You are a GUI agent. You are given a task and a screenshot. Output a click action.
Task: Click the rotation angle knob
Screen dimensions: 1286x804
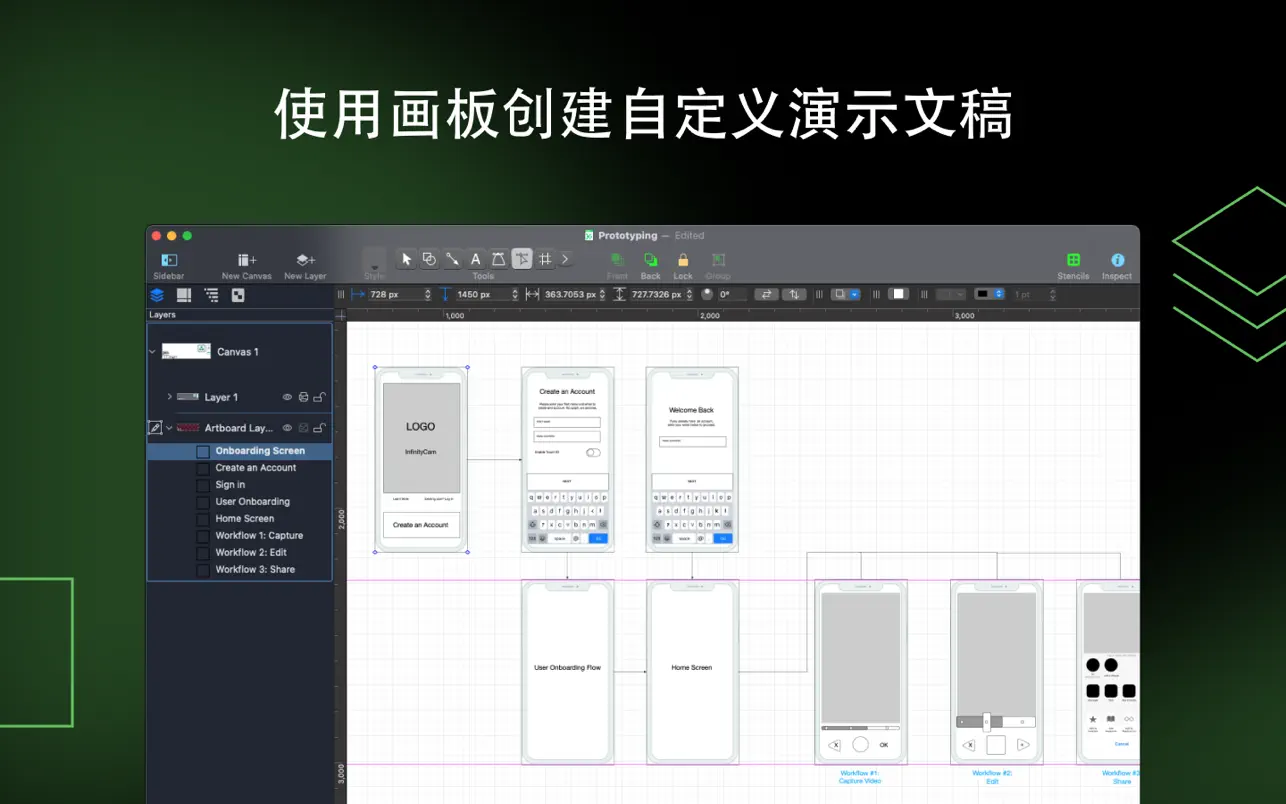(707, 295)
